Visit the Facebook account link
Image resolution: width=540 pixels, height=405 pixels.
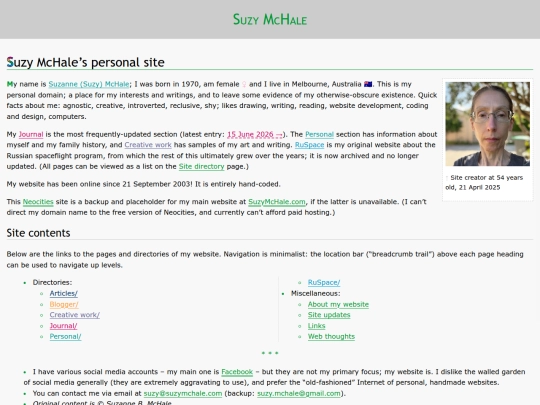(237, 372)
